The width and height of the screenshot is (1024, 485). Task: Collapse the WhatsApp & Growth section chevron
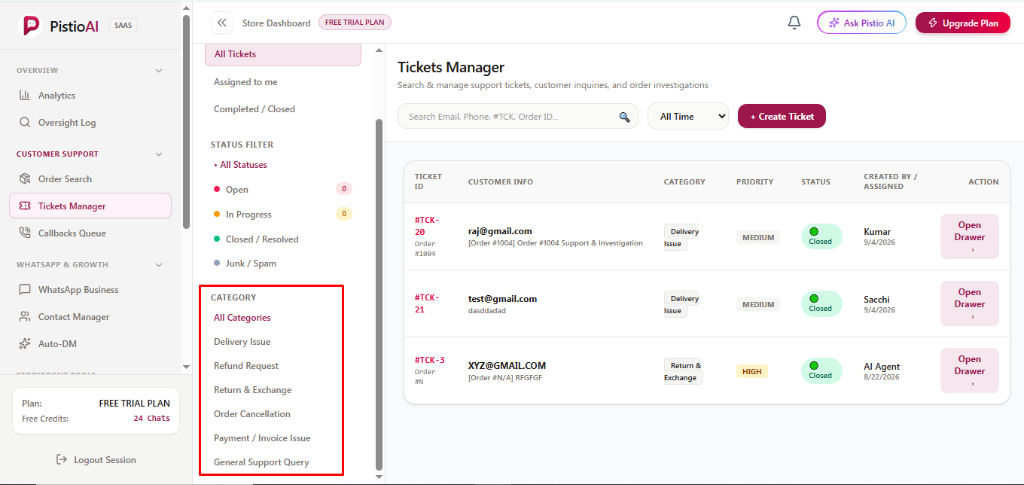pyautogui.click(x=159, y=264)
